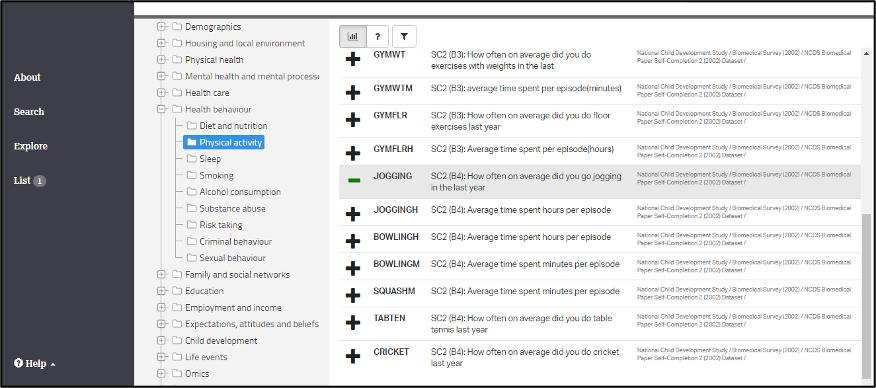
Task: Expand the Physical health tree node
Action: pyautogui.click(x=162, y=59)
